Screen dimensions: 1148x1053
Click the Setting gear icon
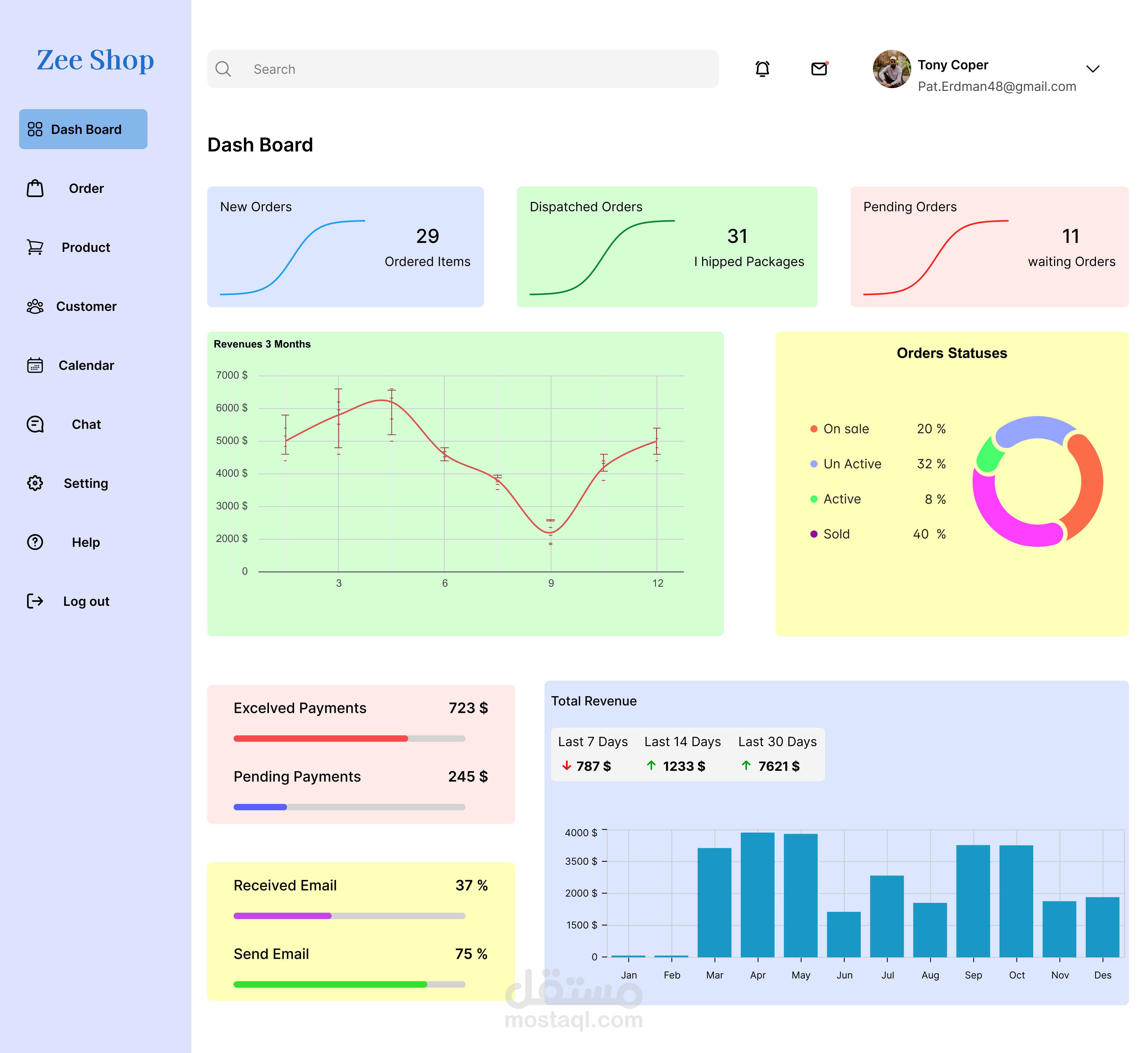point(35,483)
